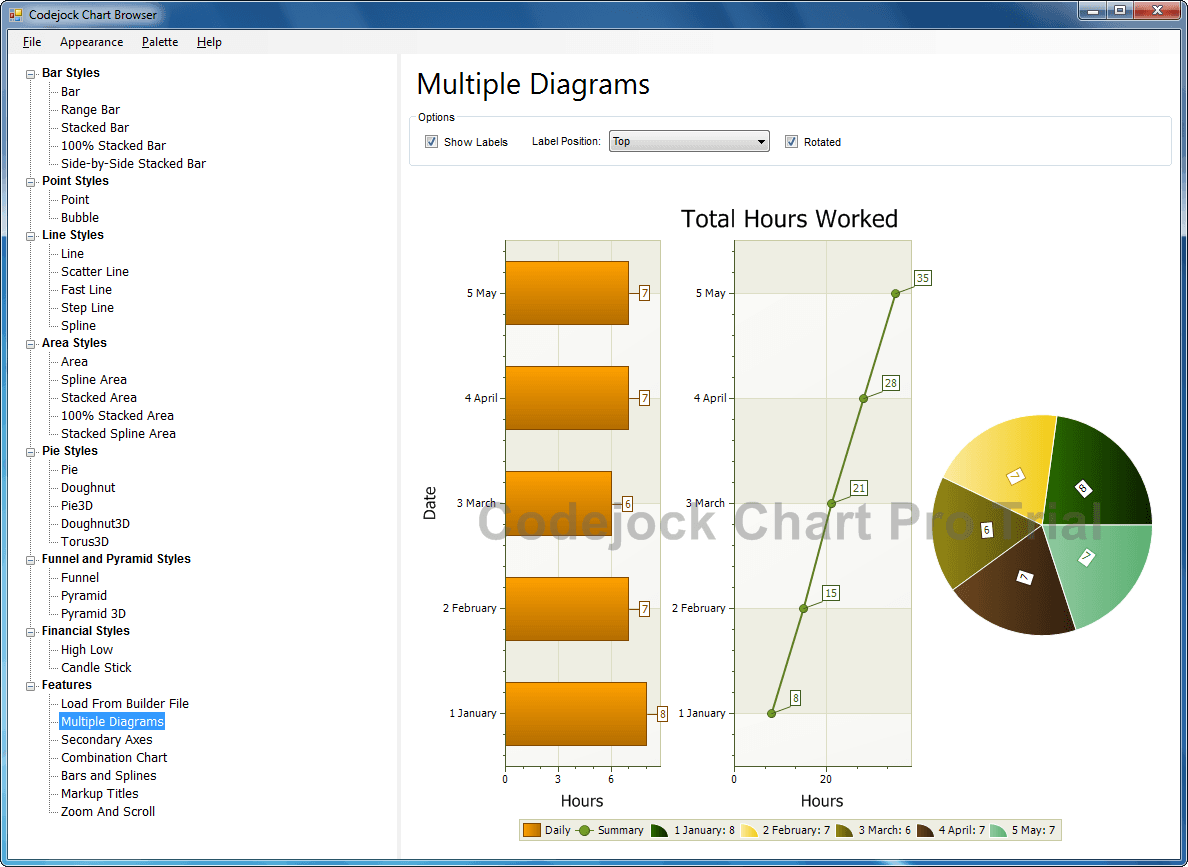Click the 5 May: 7 legend pie icon
Image resolution: width=1188 pixels, height=867 pixels.
coord(998,831)
